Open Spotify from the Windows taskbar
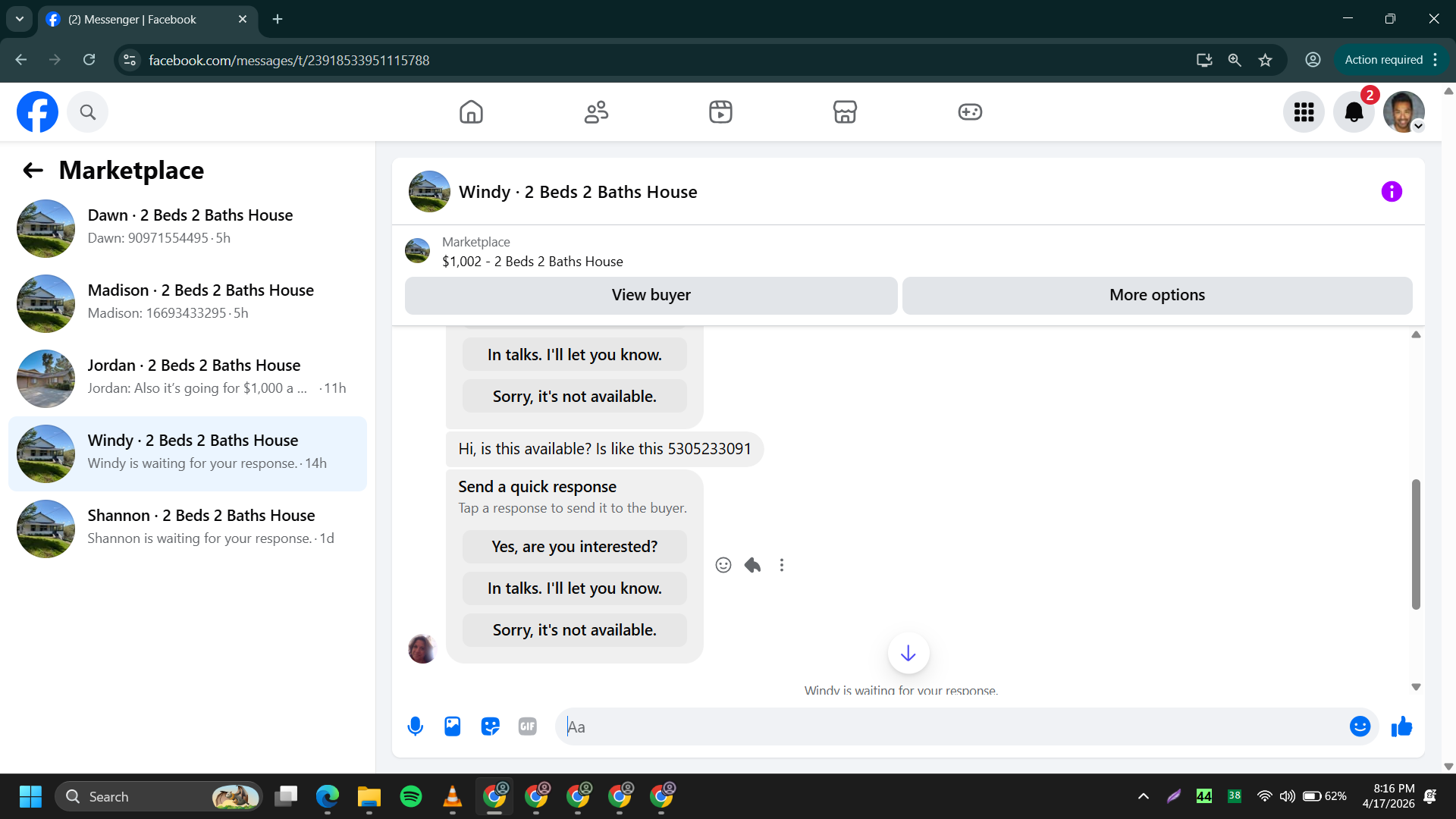1456x819 pixels. [x=411, y=796]
